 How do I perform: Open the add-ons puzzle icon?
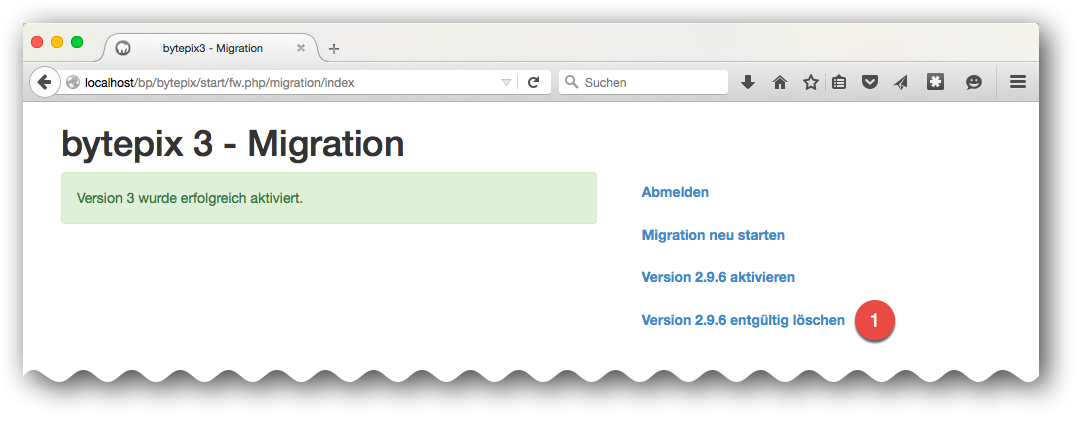(935, 82)
